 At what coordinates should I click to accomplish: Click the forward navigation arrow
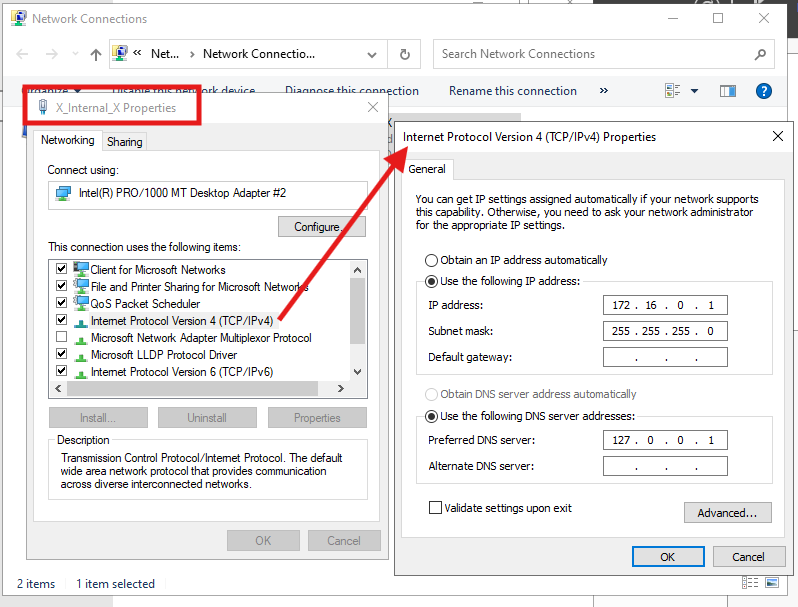[x=52, y=54]
